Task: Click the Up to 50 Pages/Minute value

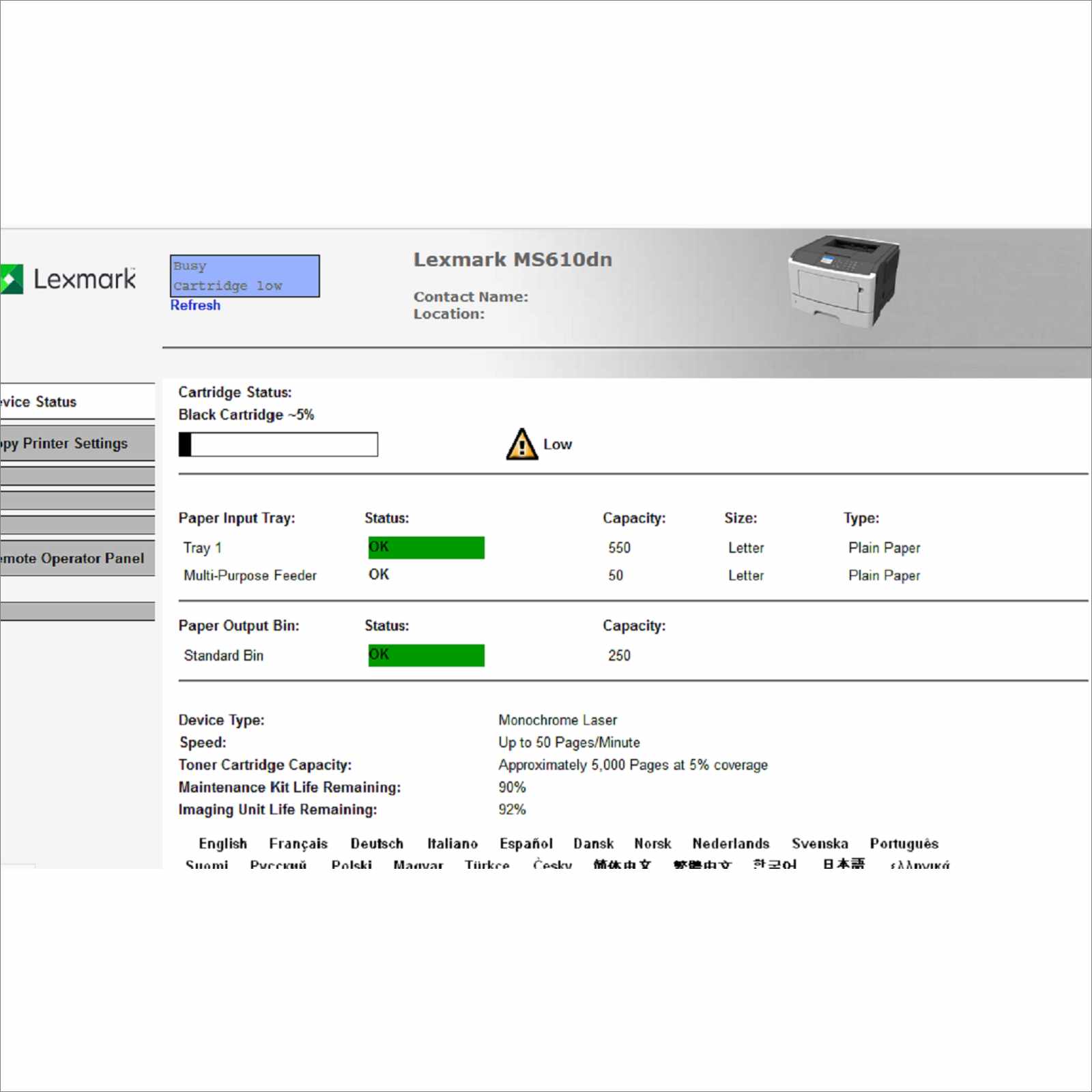Action: pyautogui.click(x=569, y=743)
